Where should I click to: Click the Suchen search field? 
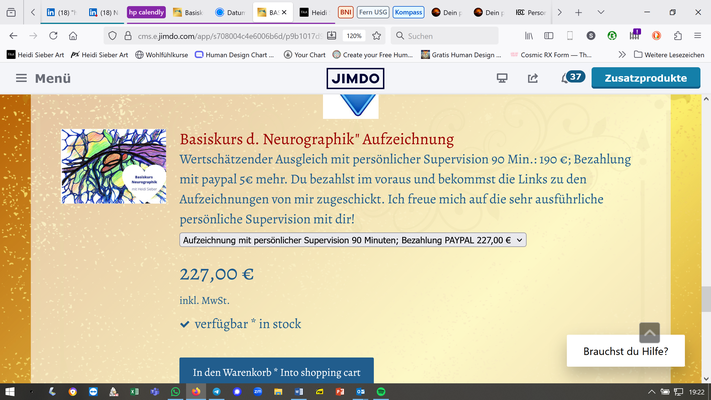tap(444, 36)
